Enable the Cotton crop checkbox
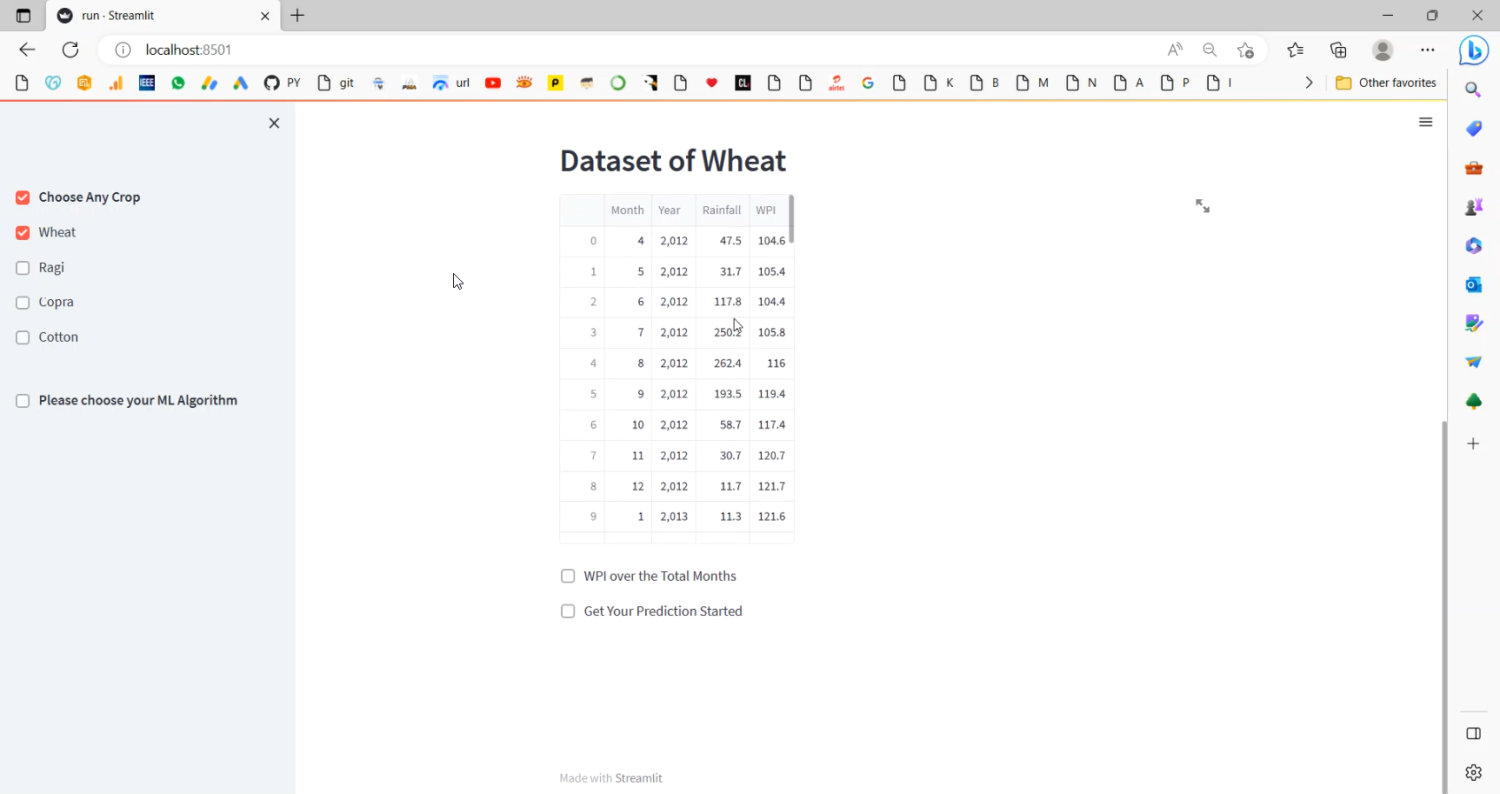This screenshot has width=1500, height=794. coord(23,338)
